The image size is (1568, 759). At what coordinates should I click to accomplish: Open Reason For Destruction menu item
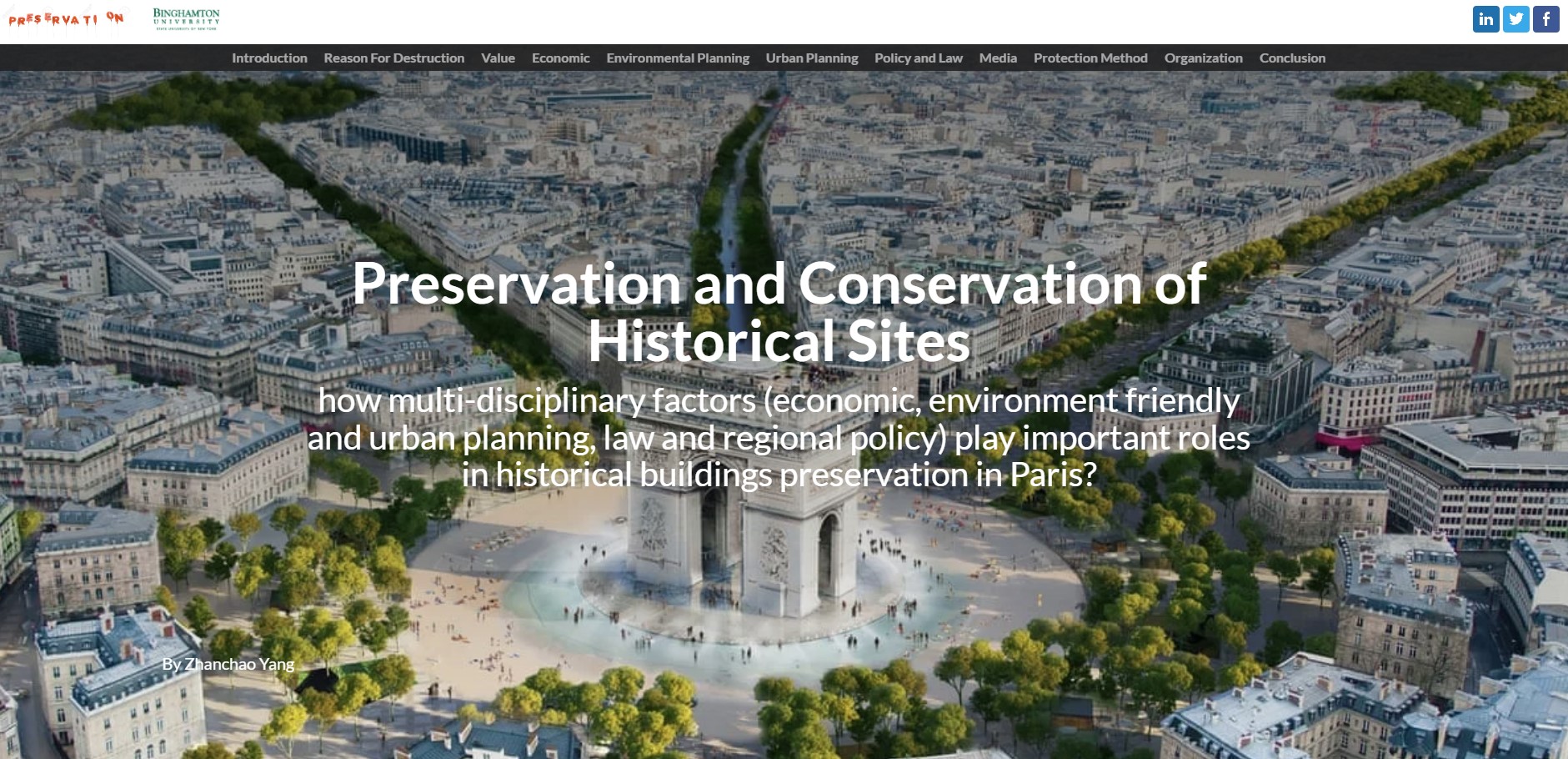(x=393, y=58)
